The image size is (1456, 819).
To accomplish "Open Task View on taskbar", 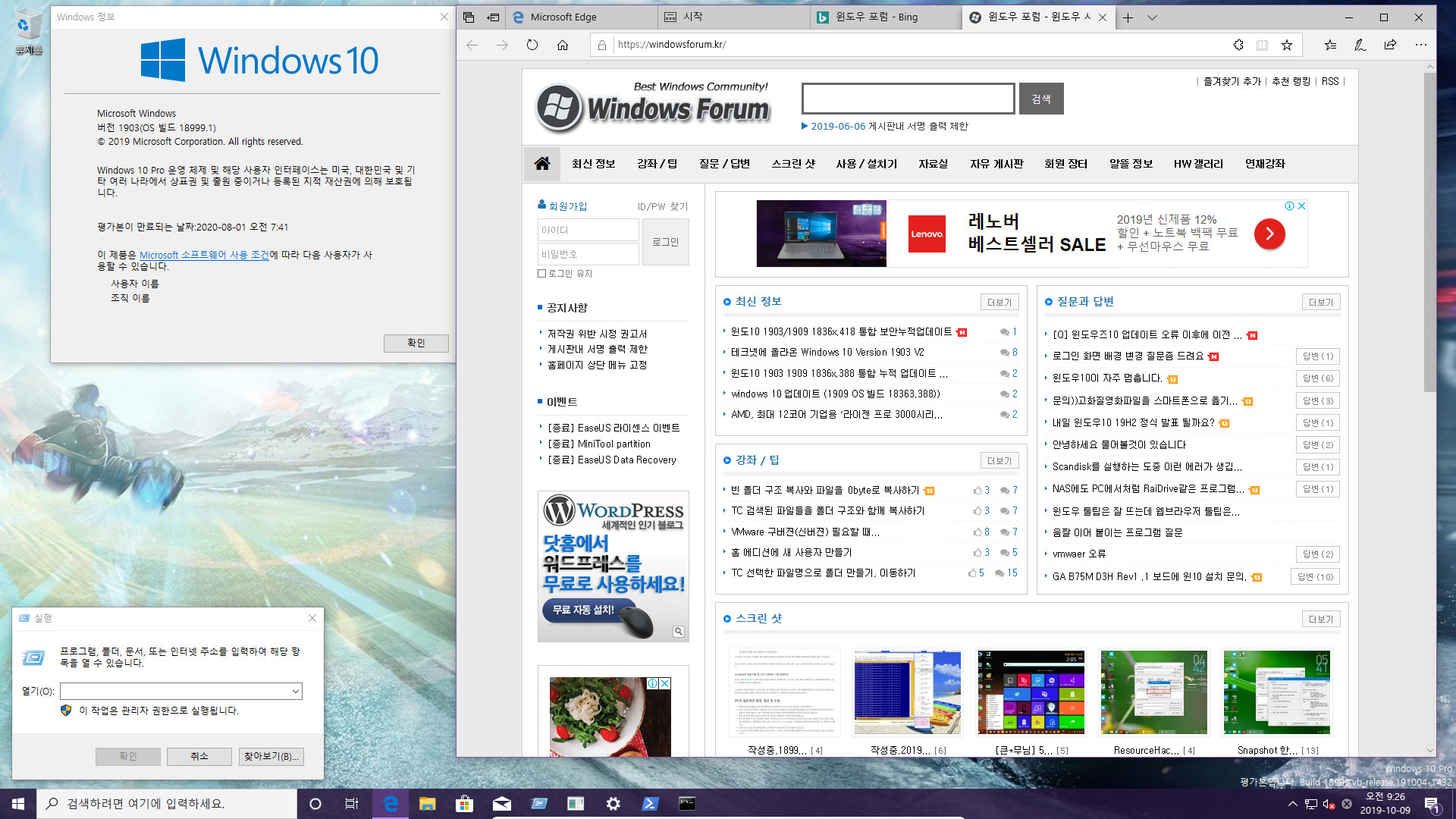I will [x=351, y=804].
